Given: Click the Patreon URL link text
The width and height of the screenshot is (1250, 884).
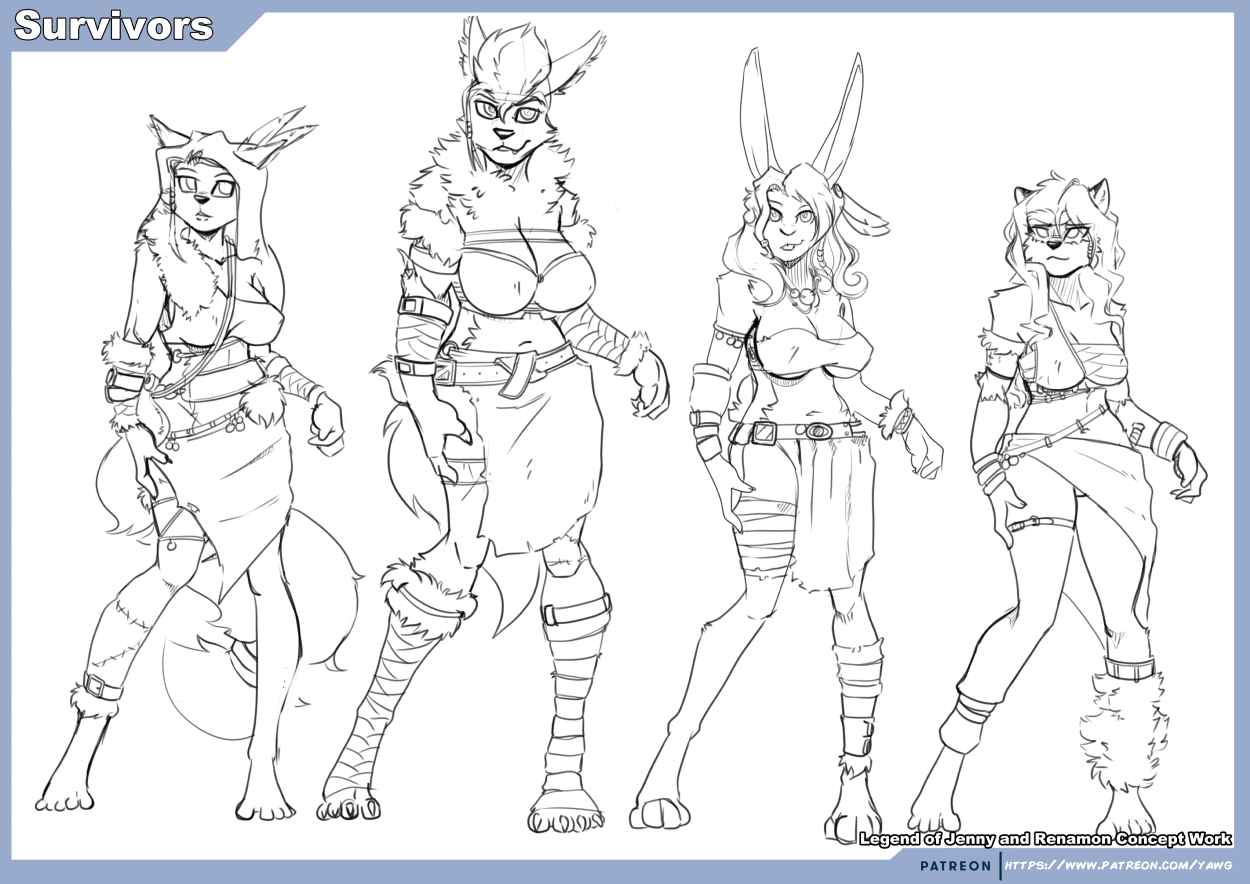Looking at the screenshot, I should point(1117,866).
